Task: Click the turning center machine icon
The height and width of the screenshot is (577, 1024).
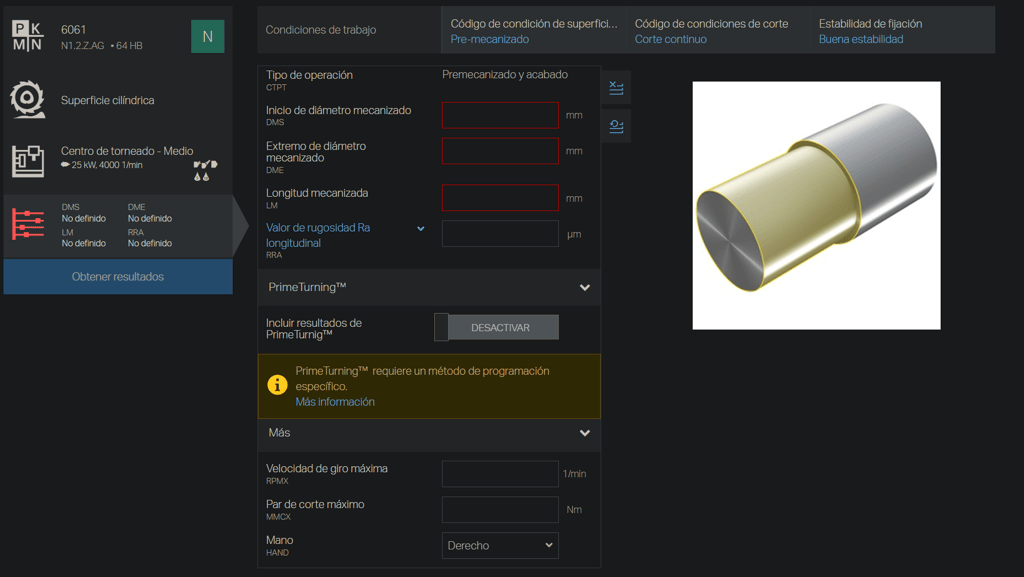Action: (x=28, y=161)
